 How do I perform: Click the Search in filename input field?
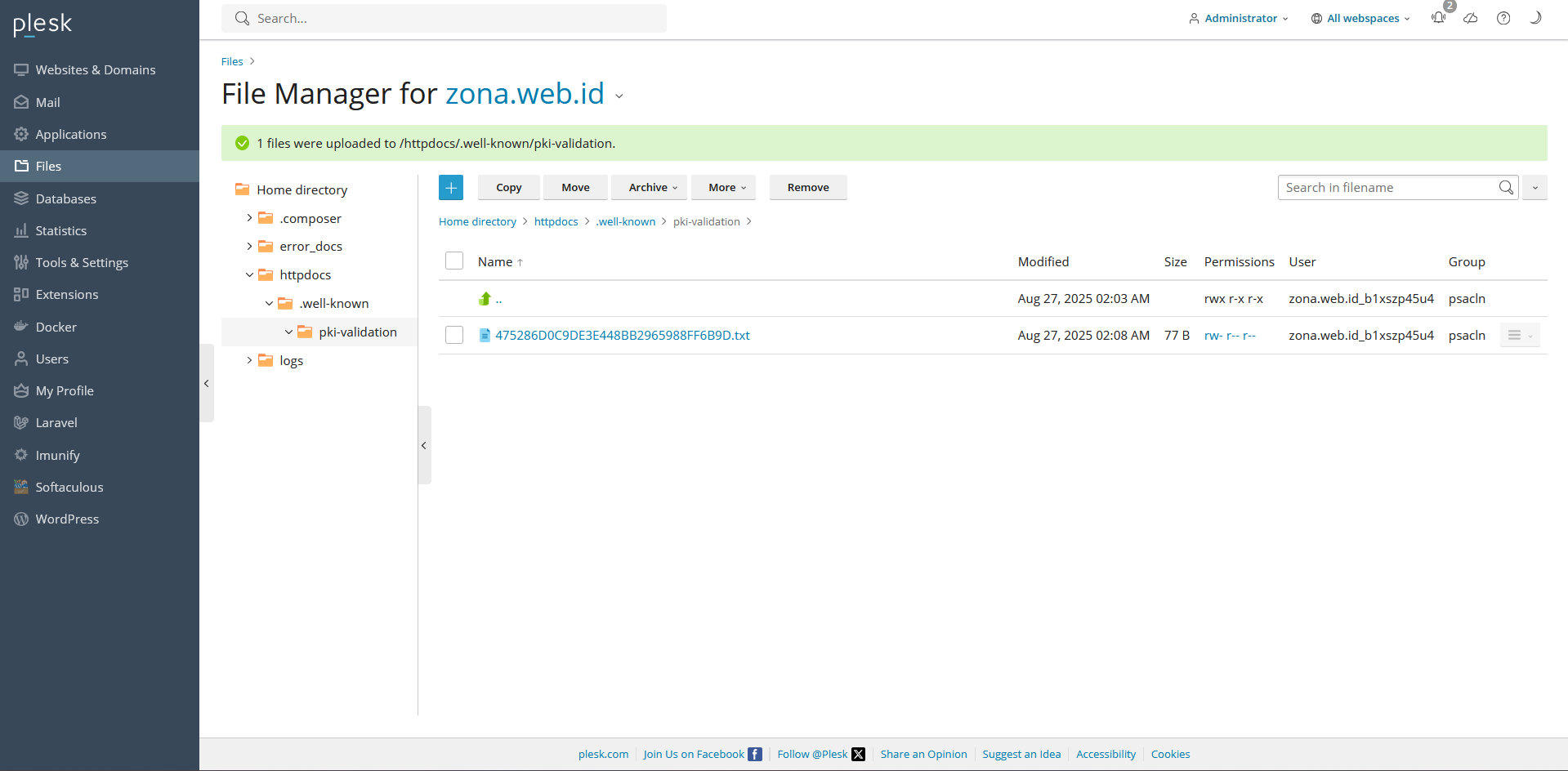coord(1387,188)
